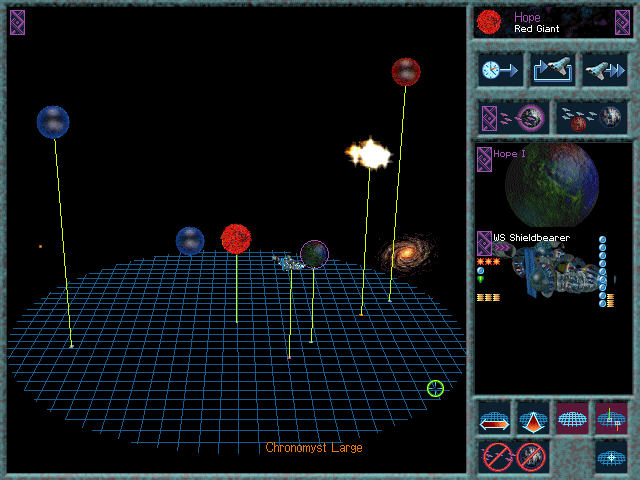Click the purple emblem beside Hope I
The image size is (640, 480).
tap(484, 160)
